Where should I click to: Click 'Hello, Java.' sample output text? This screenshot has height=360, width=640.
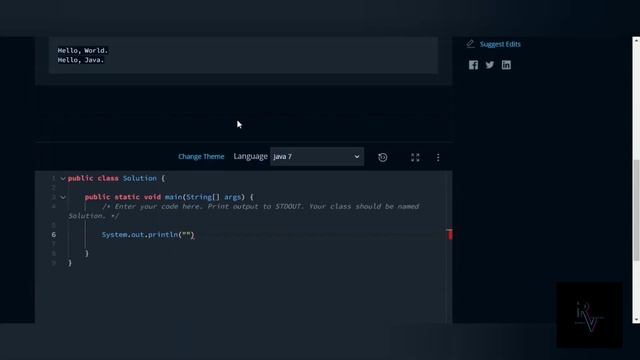click(81, 60)
